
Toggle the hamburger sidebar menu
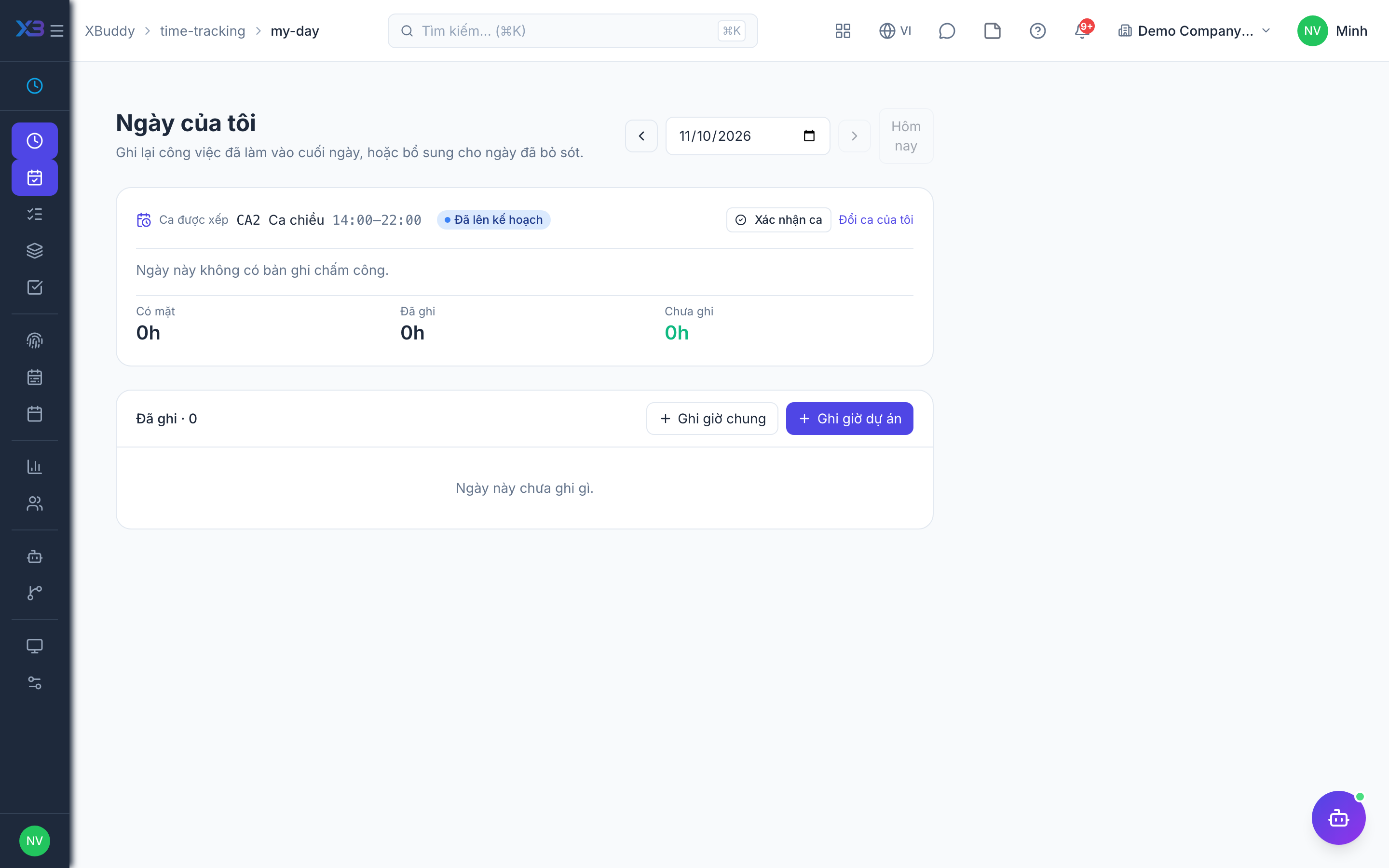point(57,30)
